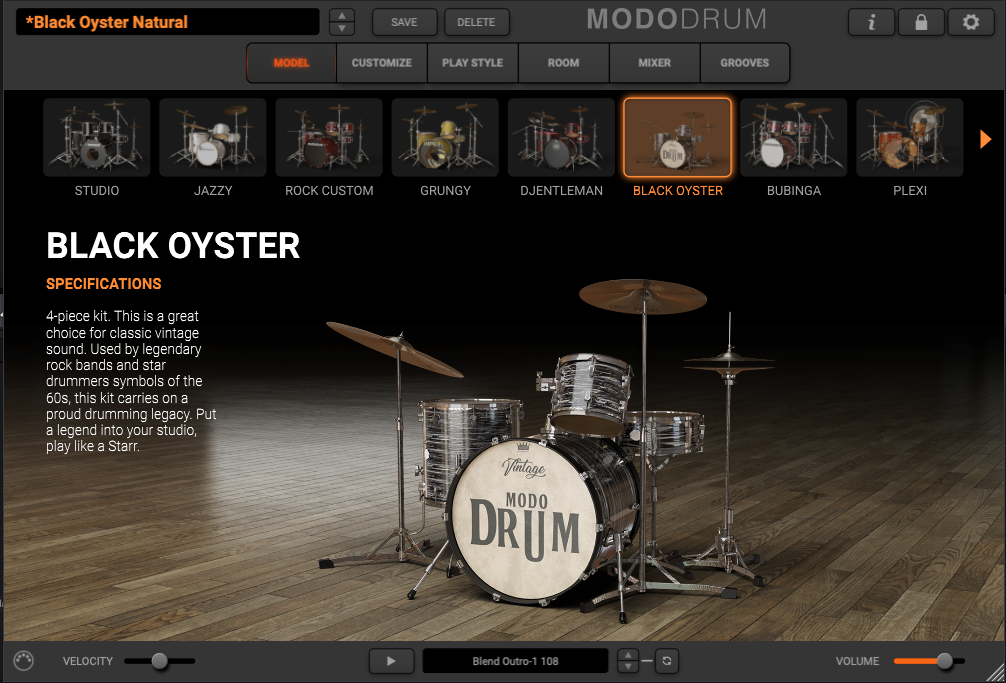Viewport: 1006px width, 683px height.
Task: Click the groove sync/refresh icon
Action: pyautogui.click(x=667, y=661)
